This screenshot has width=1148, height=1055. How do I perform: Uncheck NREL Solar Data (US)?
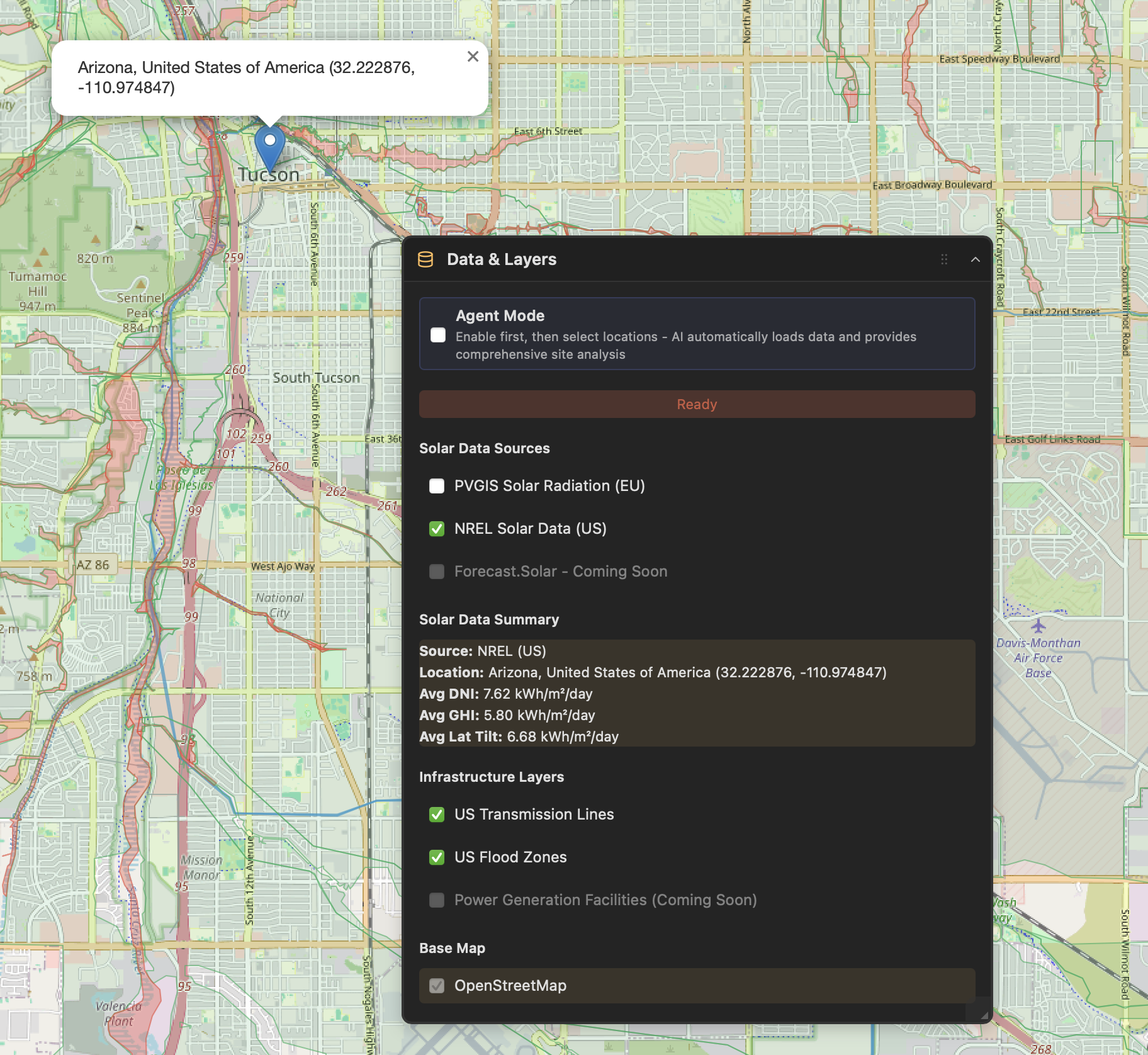pos(437,529)
